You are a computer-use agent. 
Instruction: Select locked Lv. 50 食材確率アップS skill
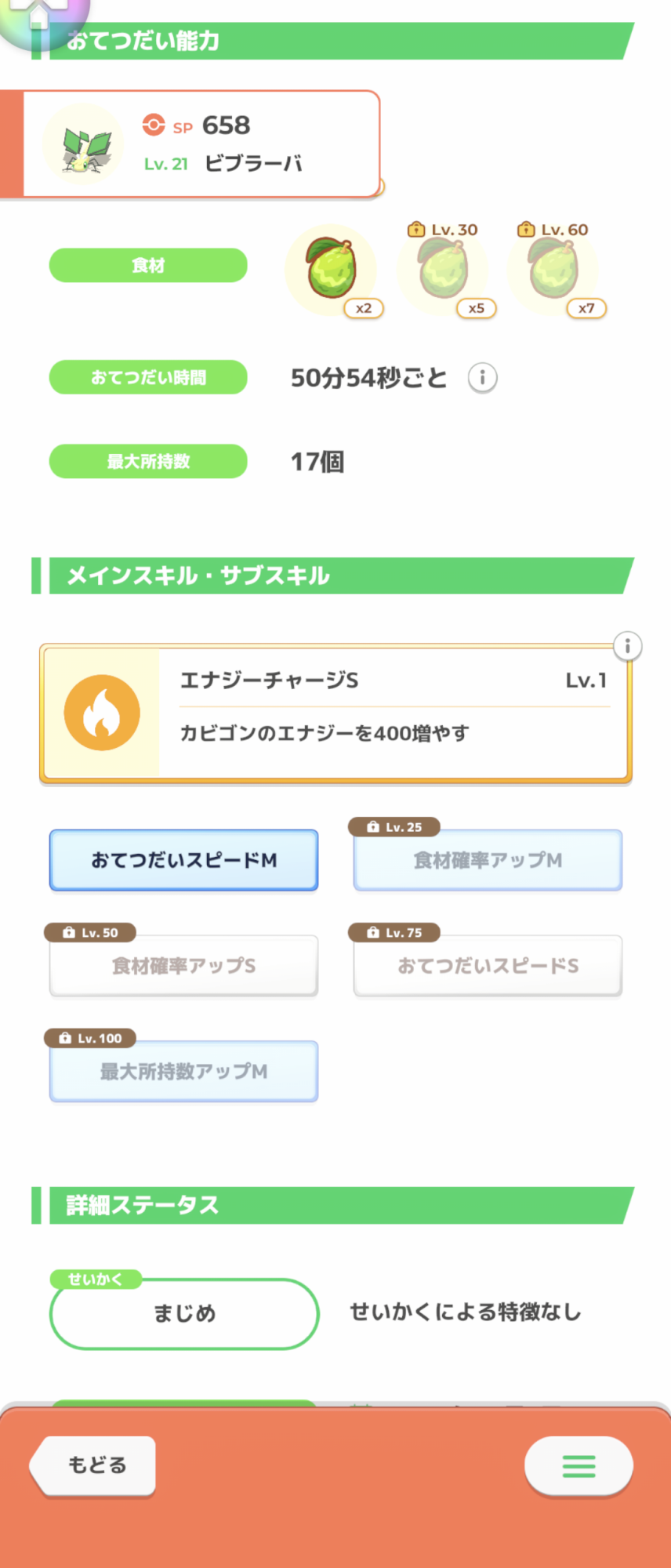(x=183, y=966)
